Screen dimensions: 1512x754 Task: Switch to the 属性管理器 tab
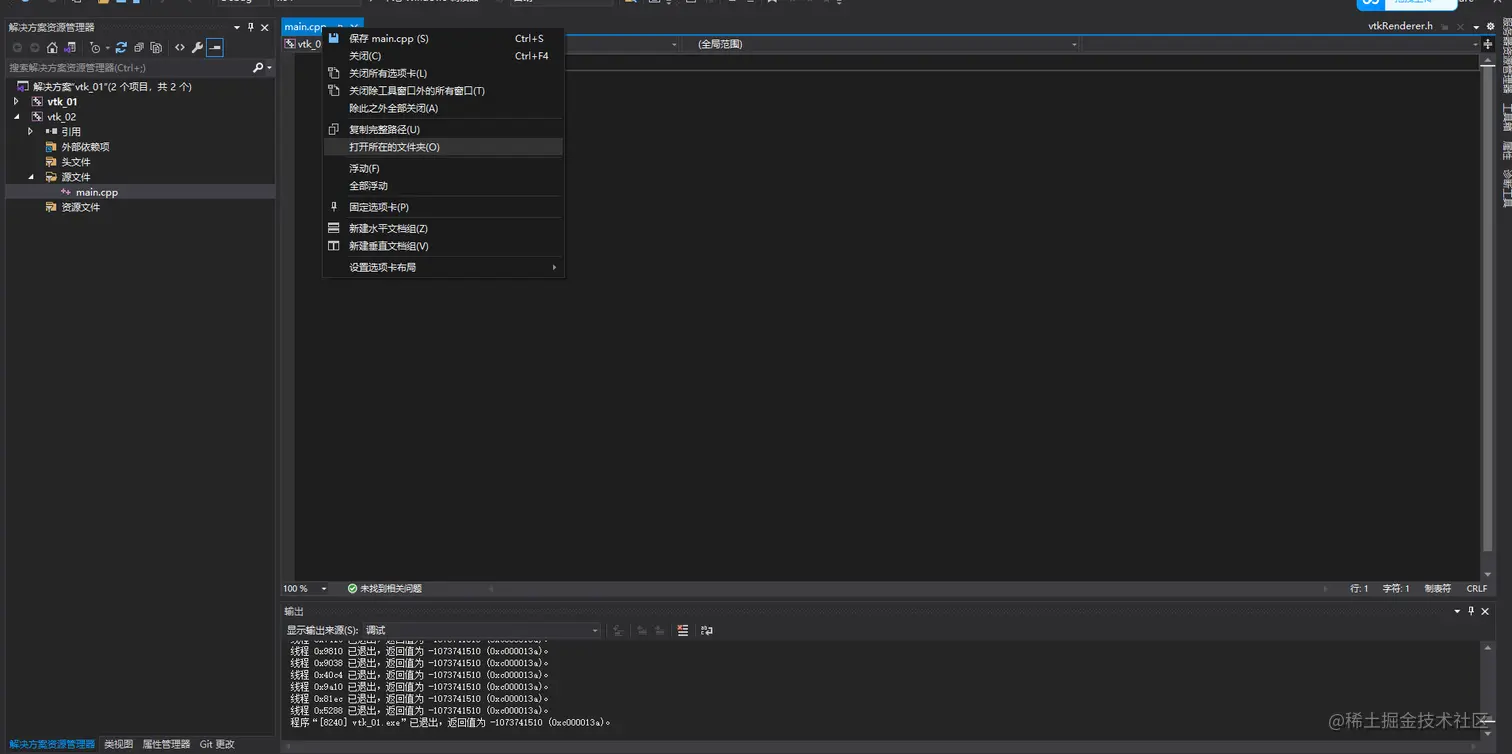pyautogui.click(x=166, y=744)
